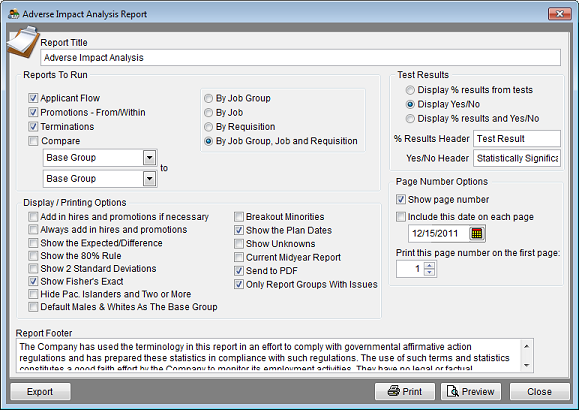Enable Breakout Minorities checkbox
The image size is (579, 410).
point(239,216)
